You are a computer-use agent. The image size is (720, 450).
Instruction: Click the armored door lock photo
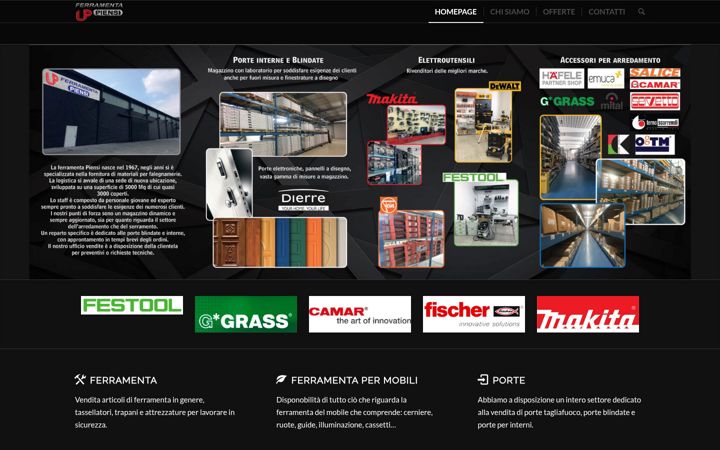click(x=229, y=184)
